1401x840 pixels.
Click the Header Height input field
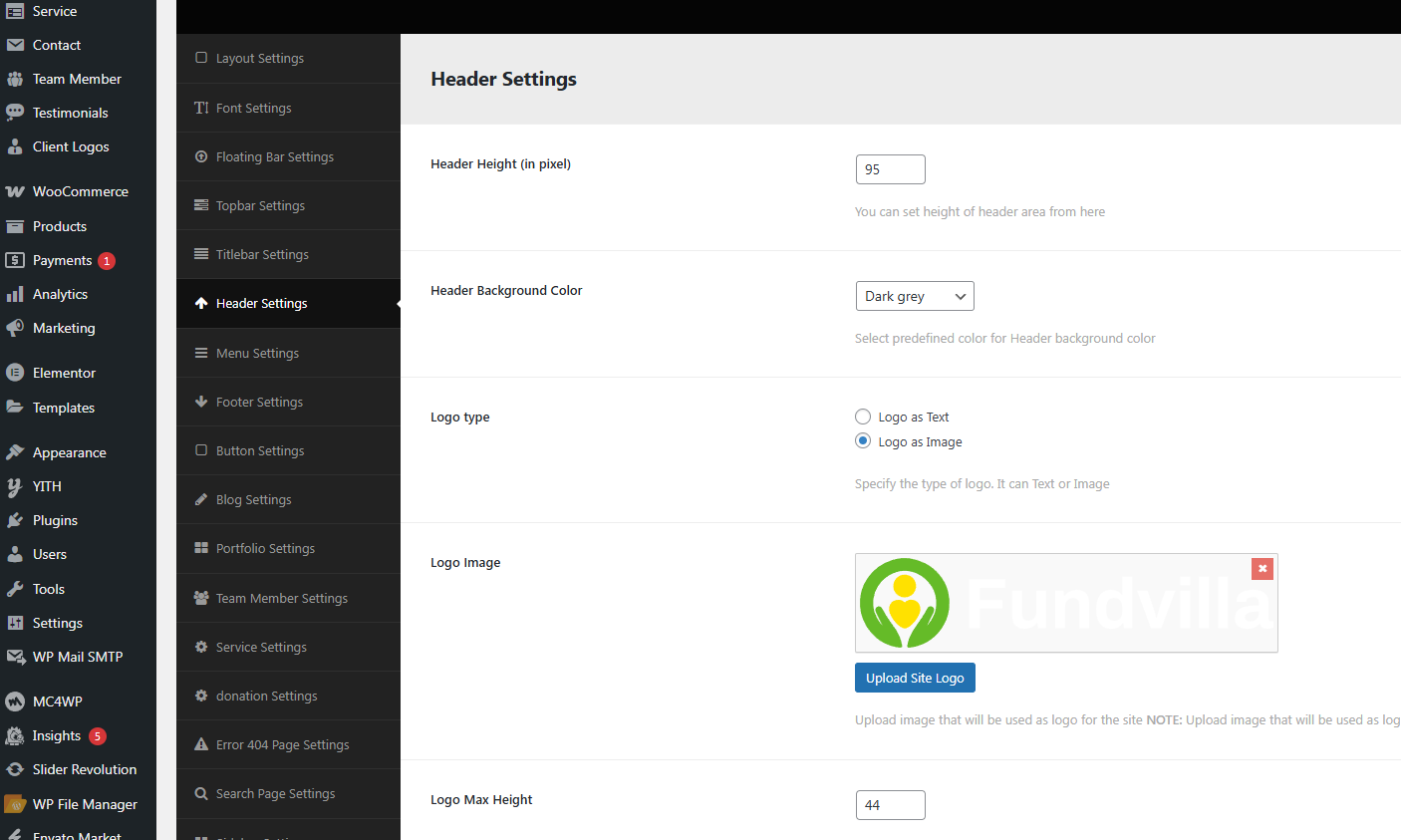coord(890,169)
